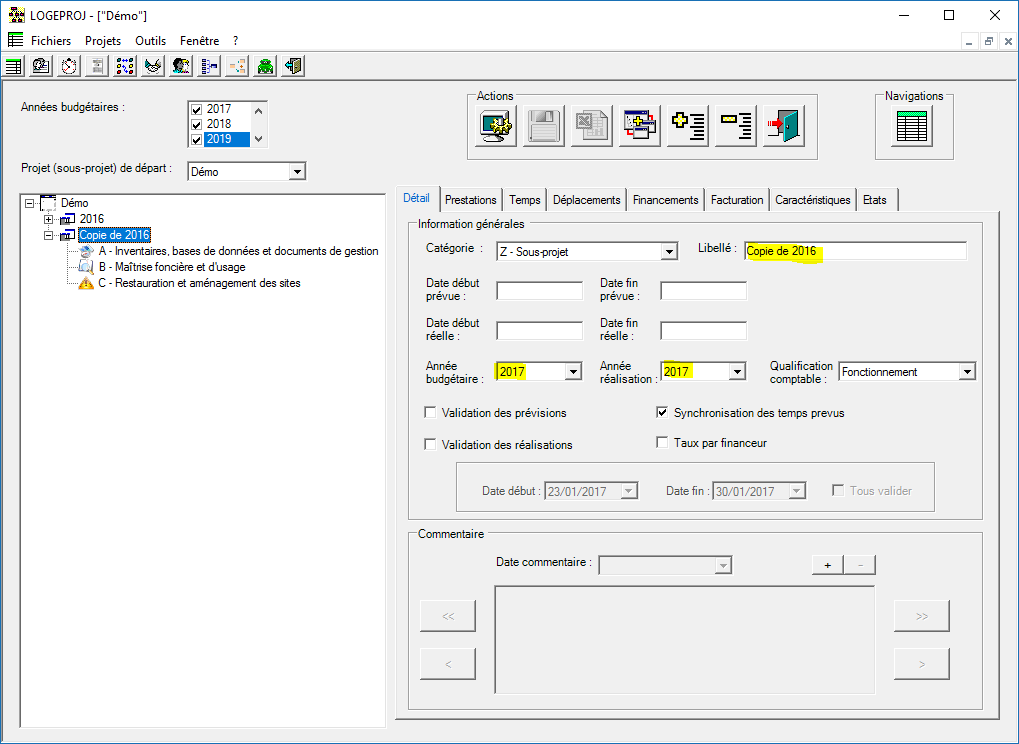Click the stopwatch icon in the top toolbar
The height and width of the screenshot is (744, 1019).
pyautogui.click(x=69, y=66)
